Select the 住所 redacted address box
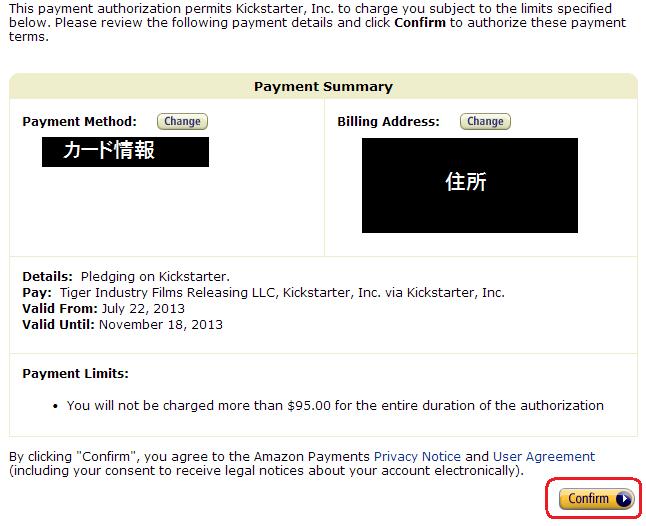Screen dimensions: 646x526 coord(470,185)
